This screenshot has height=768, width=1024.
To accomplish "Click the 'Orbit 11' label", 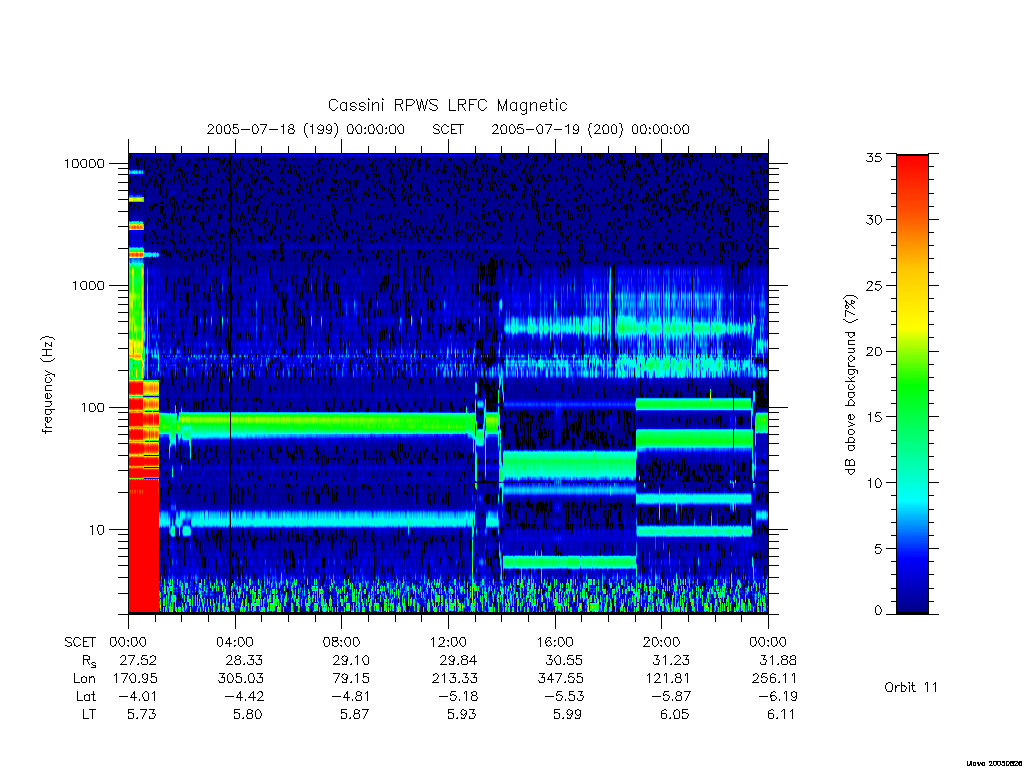I will (x=910, y=688).
